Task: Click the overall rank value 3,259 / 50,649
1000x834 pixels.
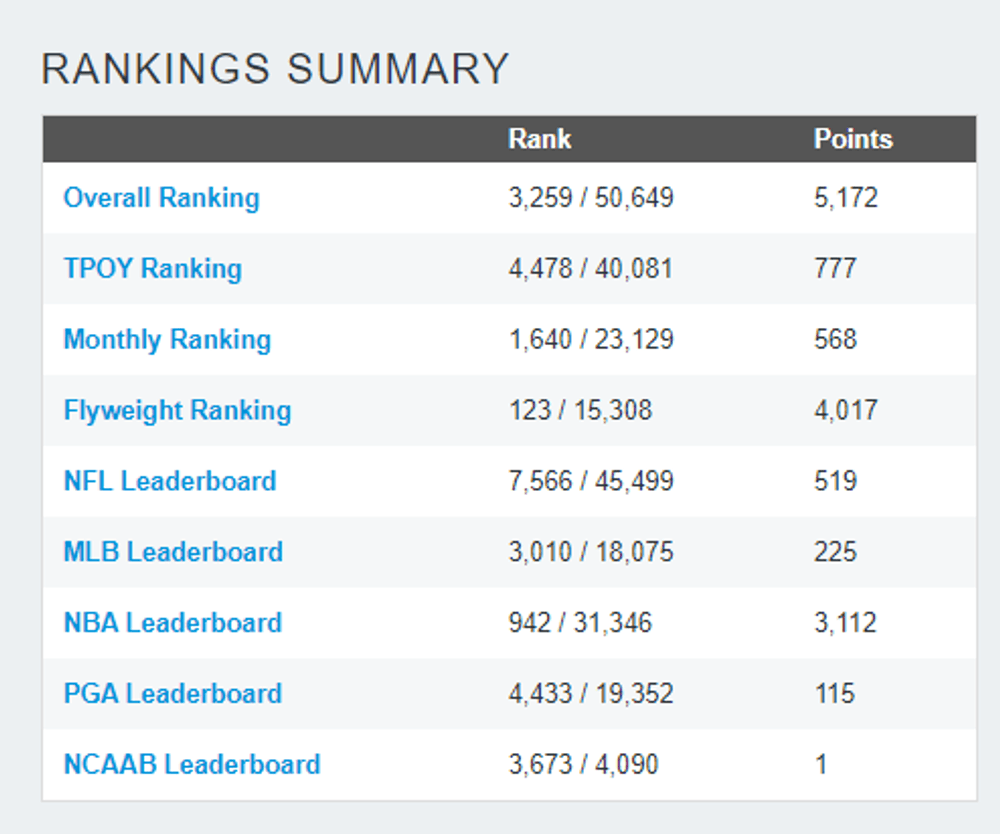Action: click(x=590, y=198)
